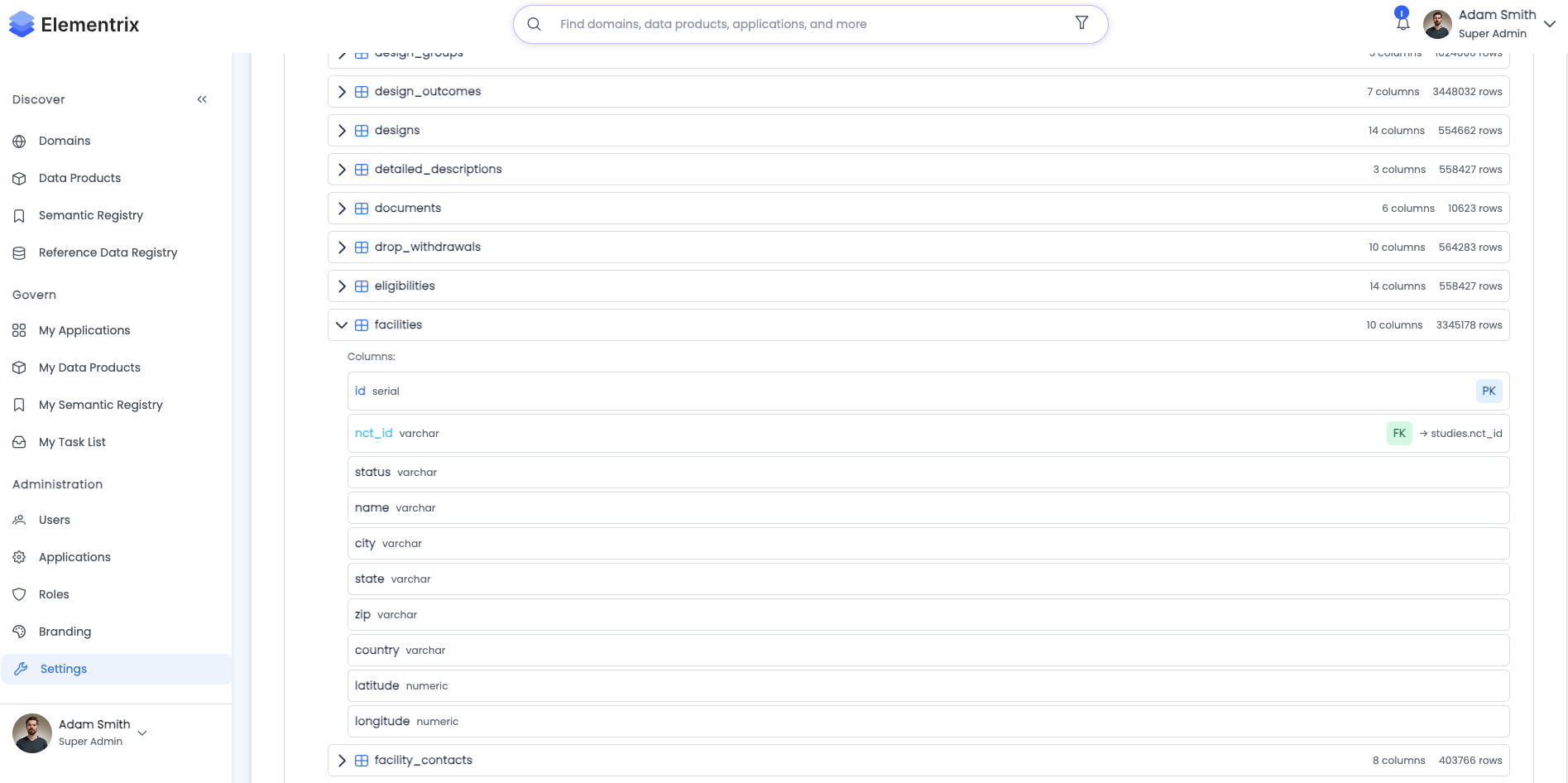Open the Branding settings
Viewport: 1568px width, 783px height.
[65, 632]
